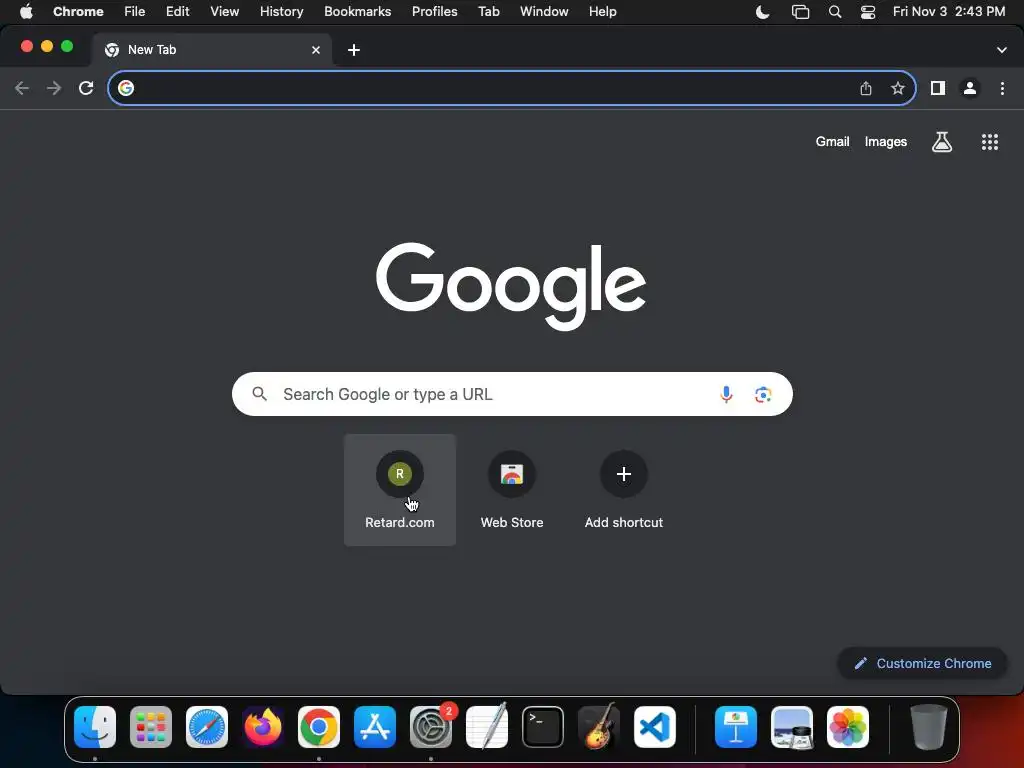Open Launchpad from the dock
1024x768 pixels.
[151, 727]
